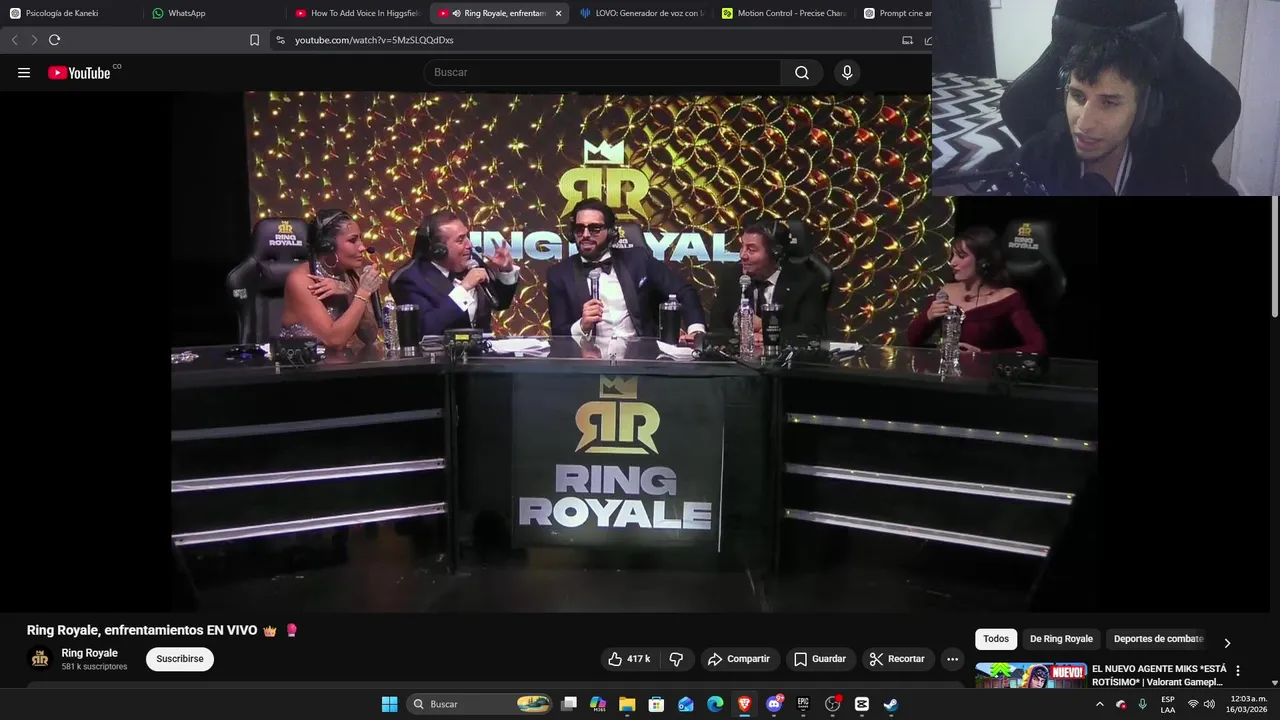Click the Suscribirse button
This screenshot has height=720, width=1280.
click(x=180, y=659)
